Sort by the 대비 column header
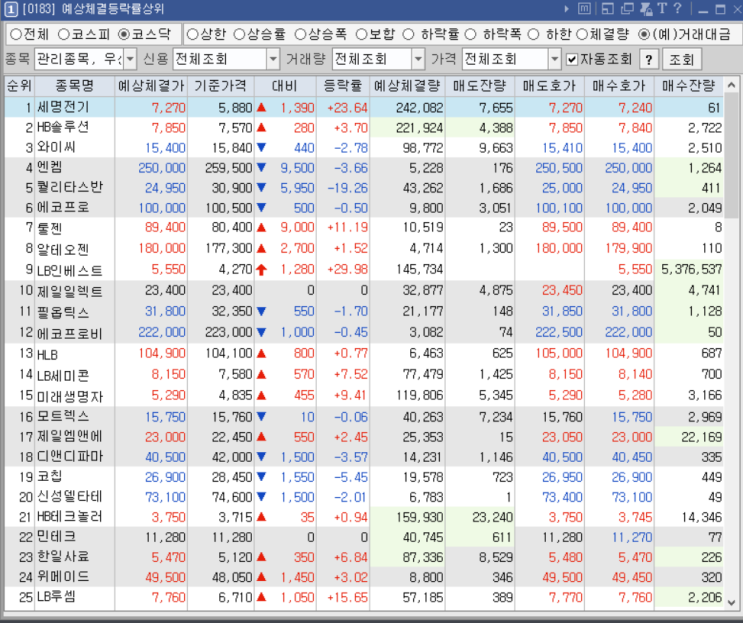This screenshot has height=623, width=743. click(285, 86)
